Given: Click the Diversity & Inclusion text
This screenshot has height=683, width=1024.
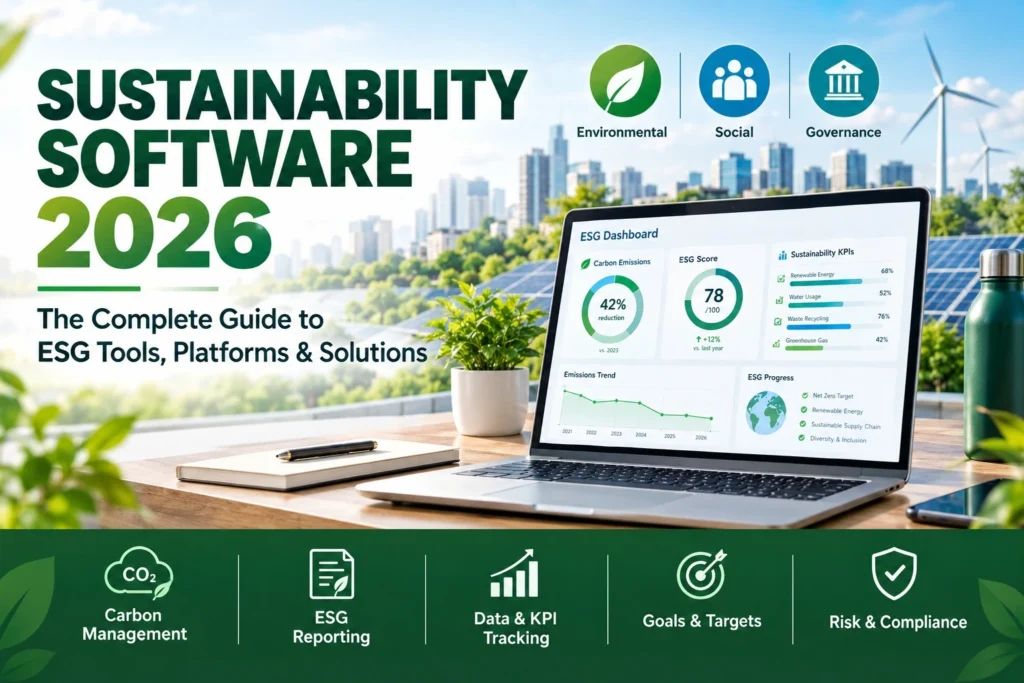Looking at the screenshot, I should coord(838,439).
